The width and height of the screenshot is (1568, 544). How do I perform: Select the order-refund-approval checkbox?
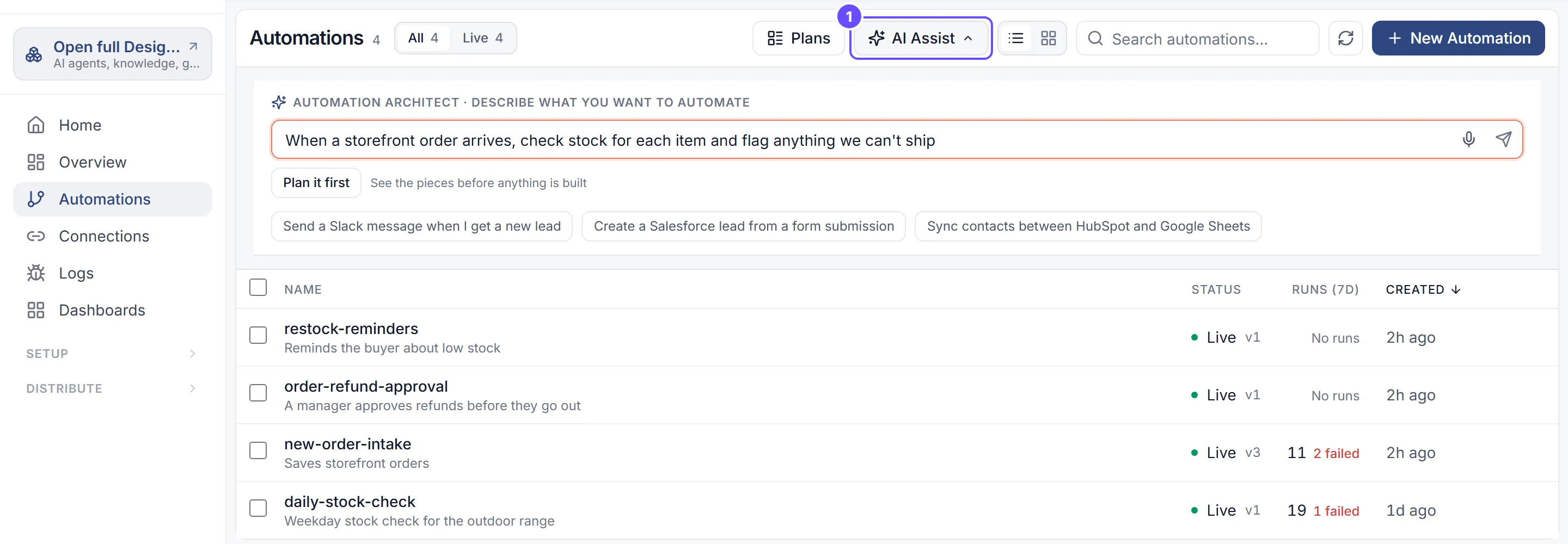[258, 393]
